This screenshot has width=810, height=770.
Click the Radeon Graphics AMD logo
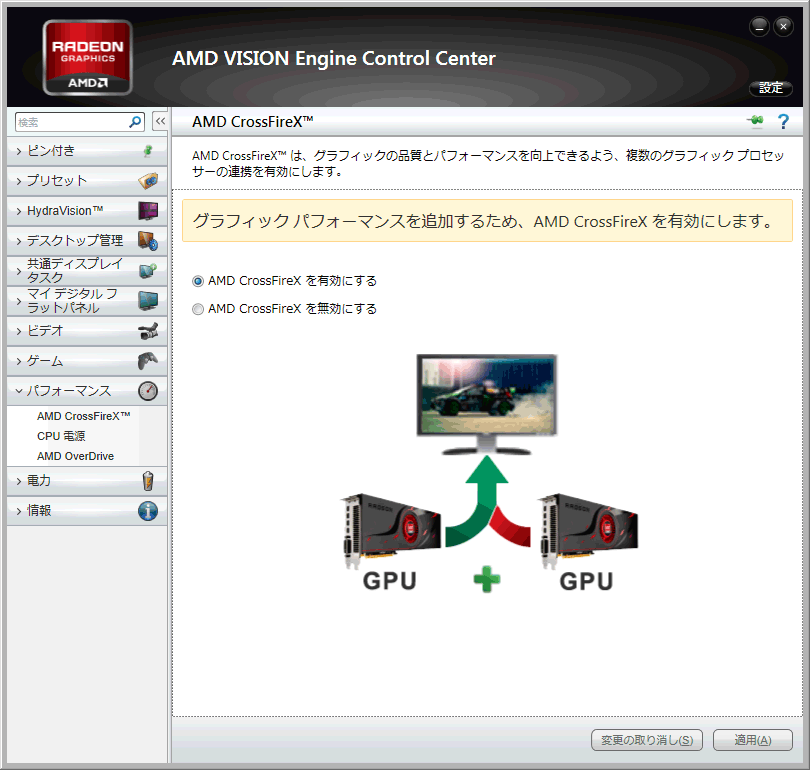tap(87, 57)
